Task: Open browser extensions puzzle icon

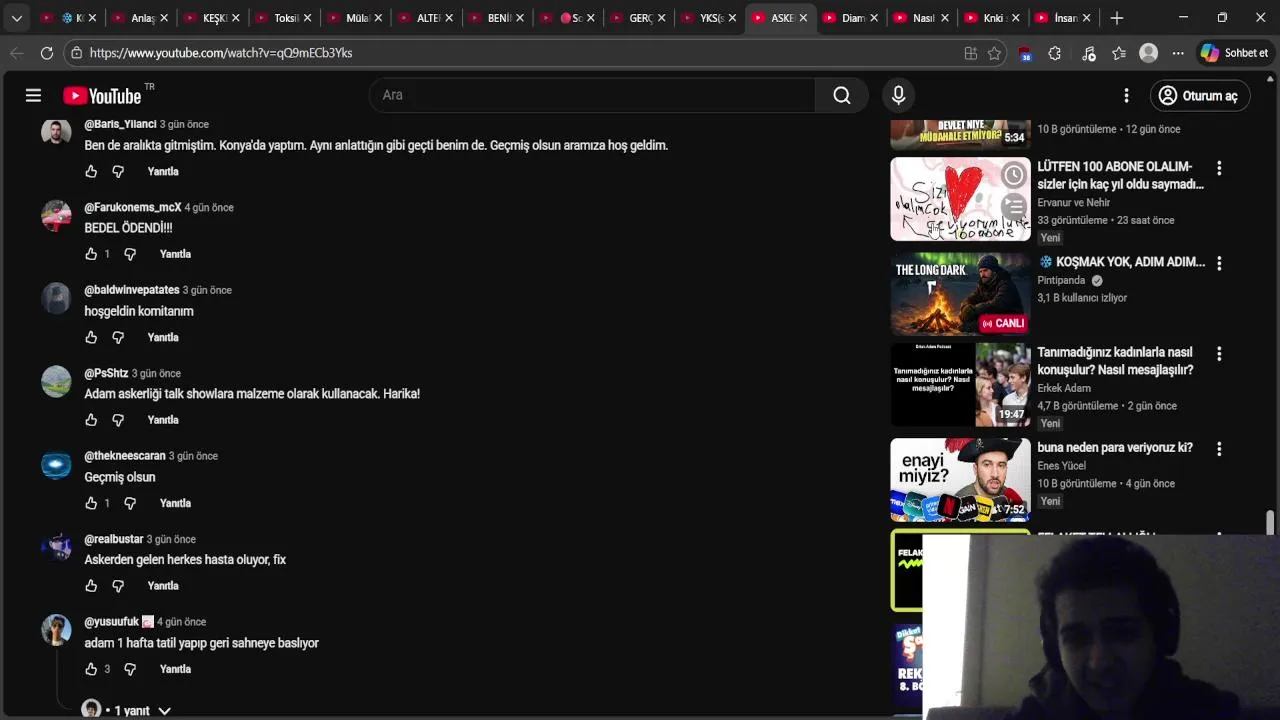Action: [x=1054, y=53]
